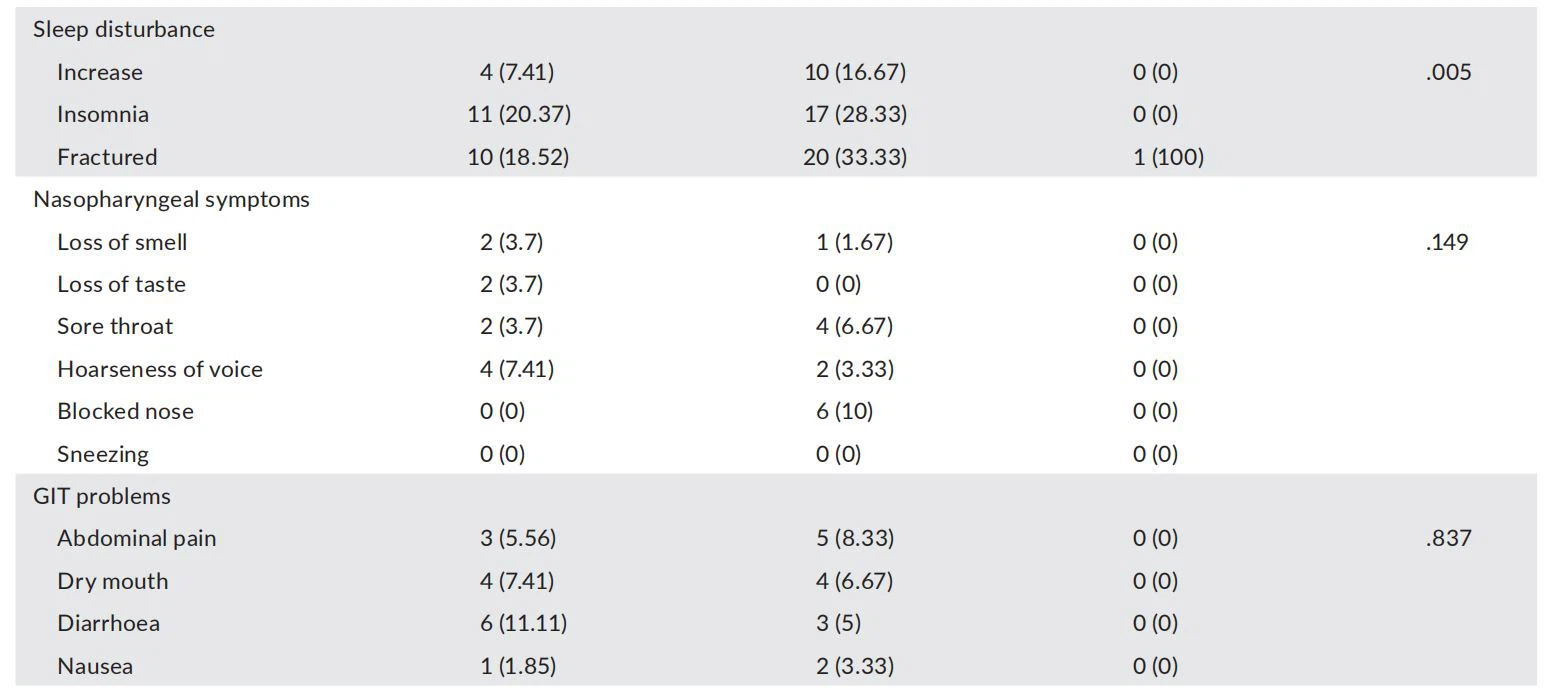Select the Insomnia row label
Image resolution: width=1545 pixels, height=692 pixels.
tap(102, 115)
